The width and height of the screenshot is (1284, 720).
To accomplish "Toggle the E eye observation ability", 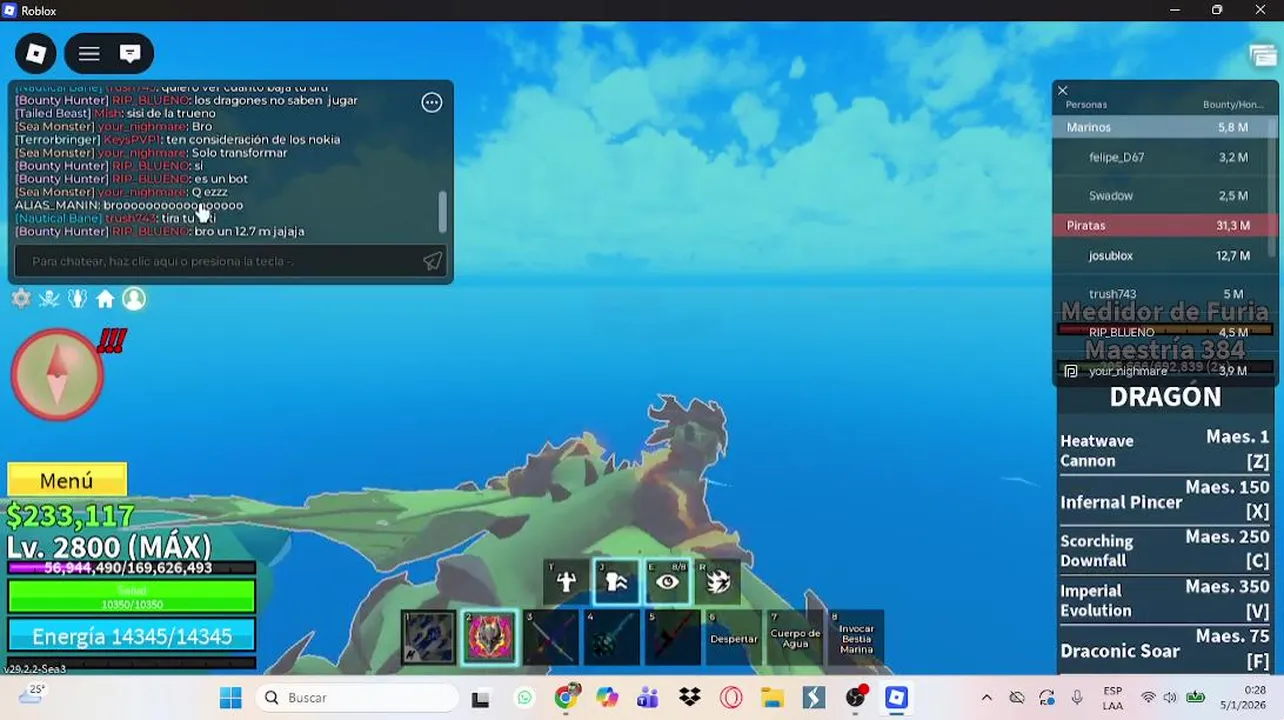I will (x=667, y=581).
